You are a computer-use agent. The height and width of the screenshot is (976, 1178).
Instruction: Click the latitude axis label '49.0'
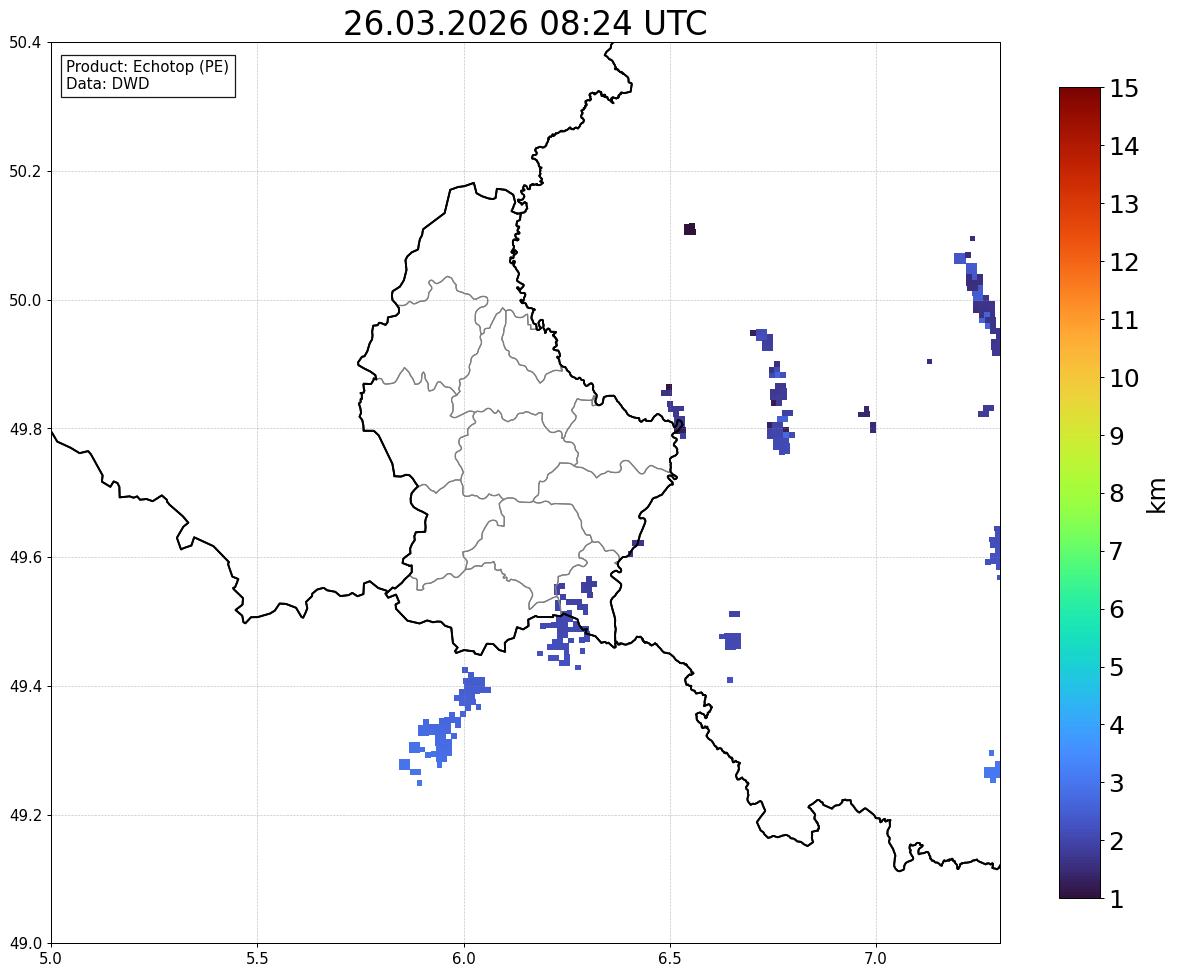pos(25,944)
